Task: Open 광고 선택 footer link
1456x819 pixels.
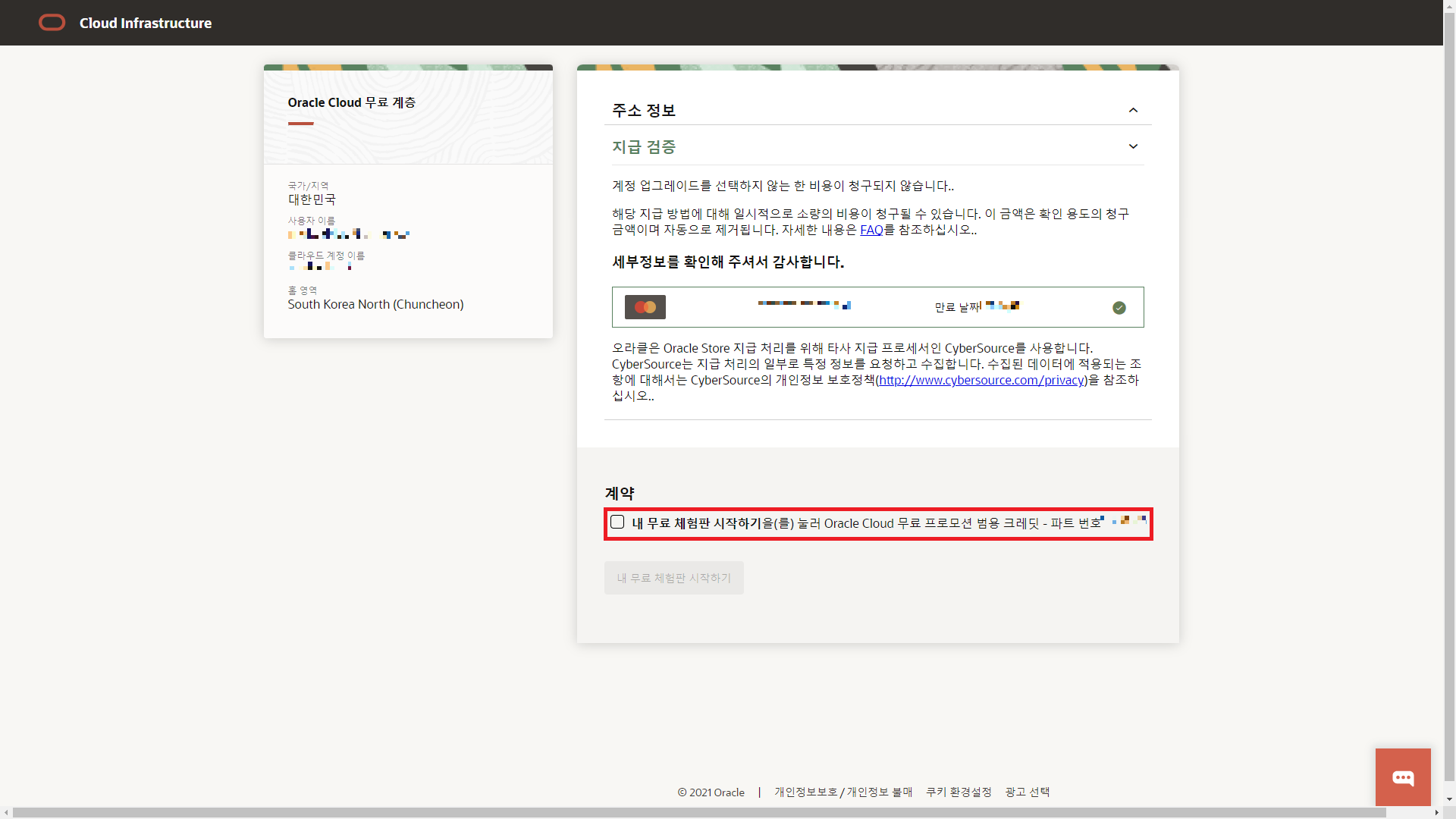Action: tap(1027, 792)
